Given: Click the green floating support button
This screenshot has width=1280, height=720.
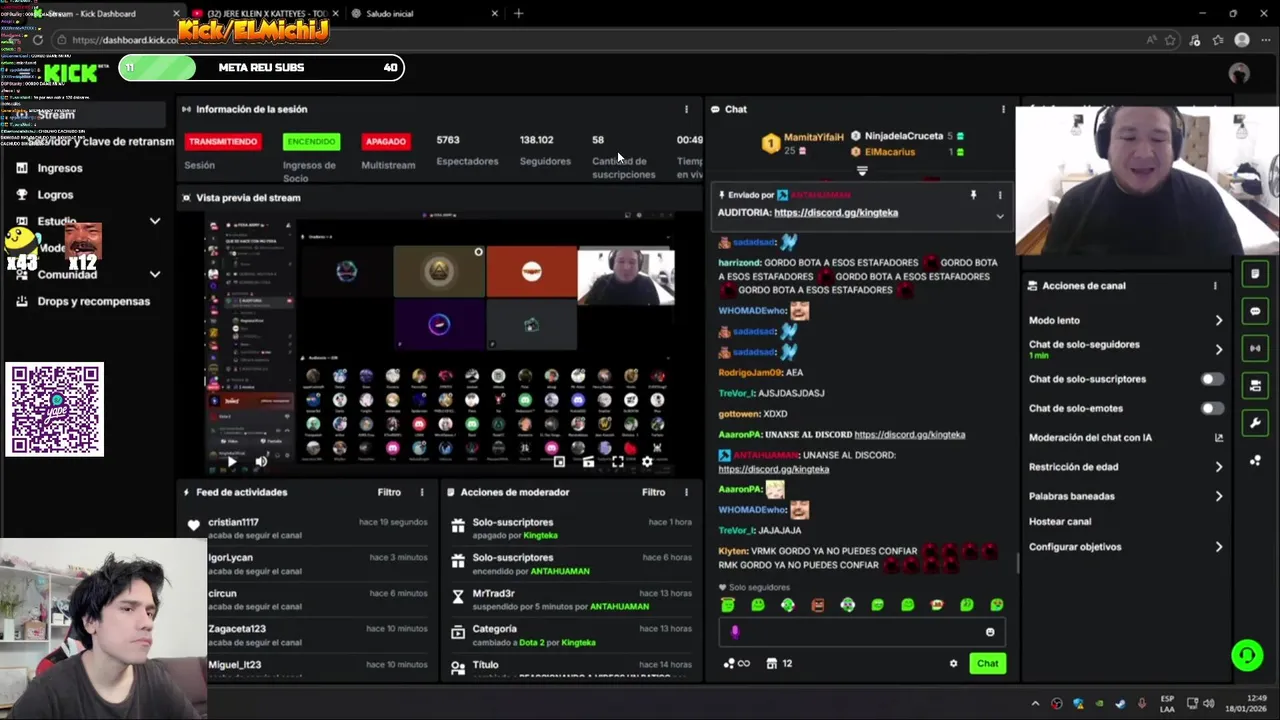Looking at the screenshot, I should 1247,655.
